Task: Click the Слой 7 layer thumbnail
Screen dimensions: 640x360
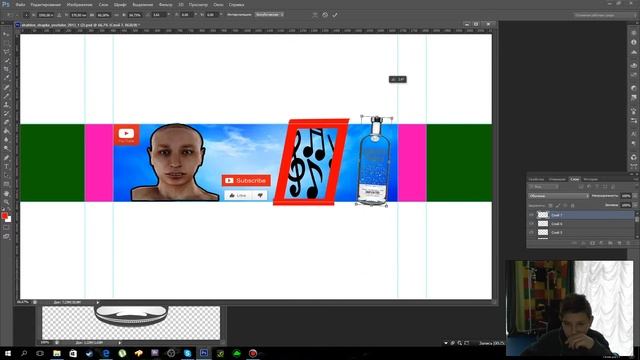Action: pos(542,215)
